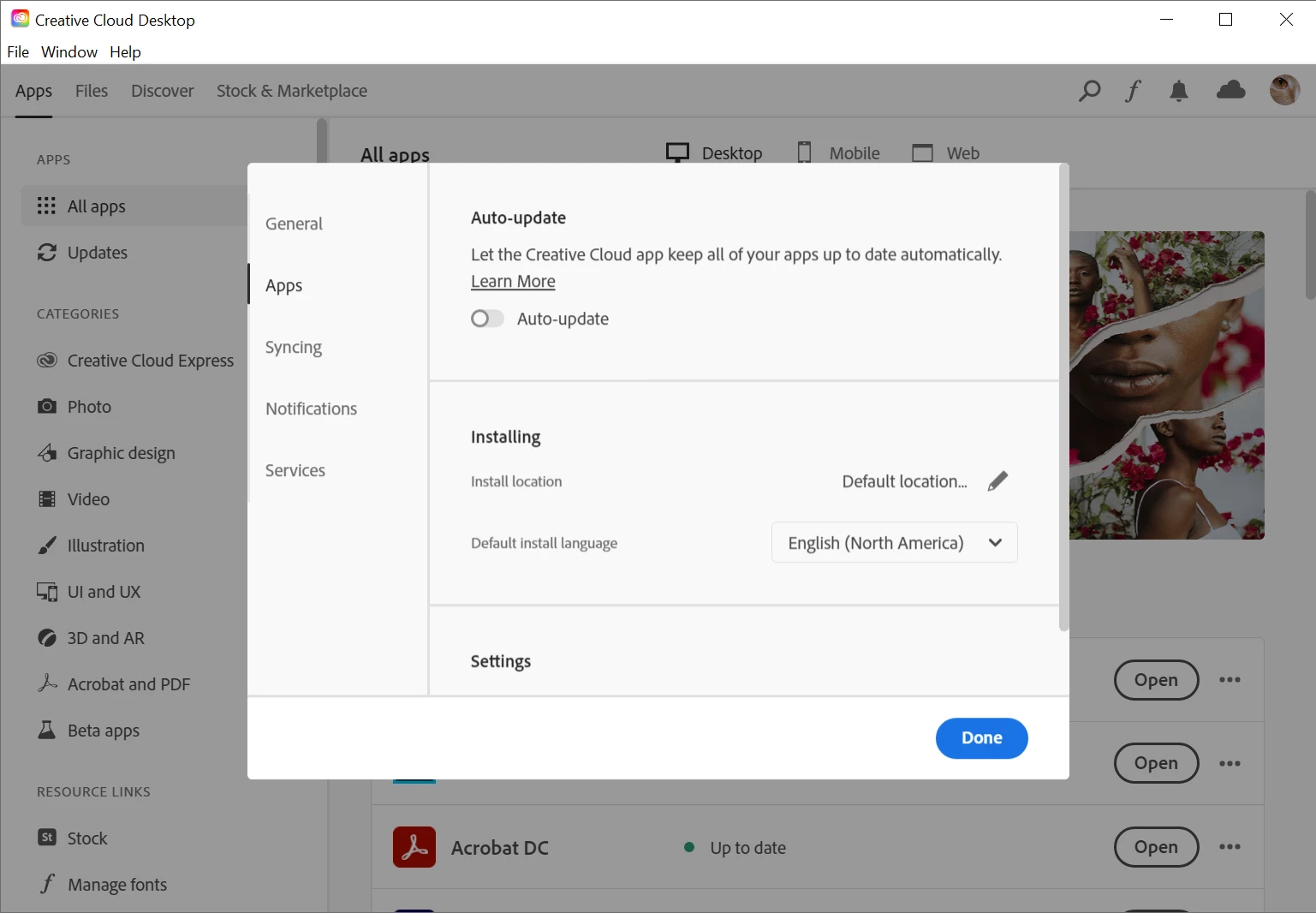The width and height of the screenshot is (1316, 913).
Task: Click the Updates refresh icon in sidebar
Action: (47, 252)
